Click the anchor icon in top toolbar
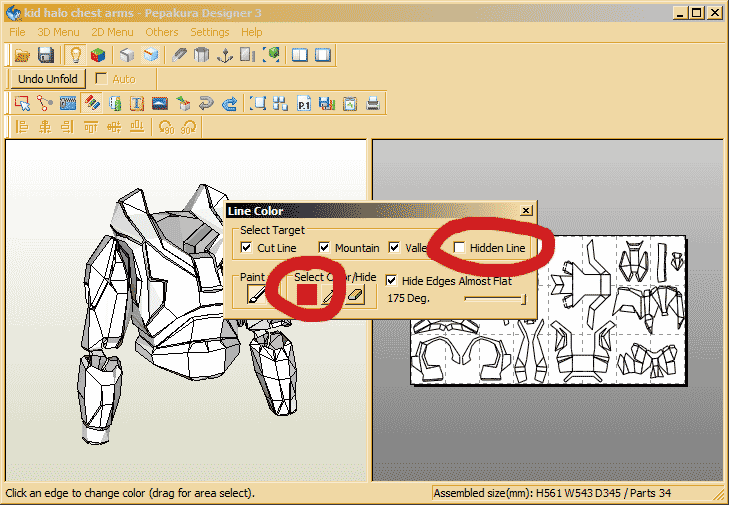The width and height of the screenshot is (729, 505). click(x=225, y=55)
